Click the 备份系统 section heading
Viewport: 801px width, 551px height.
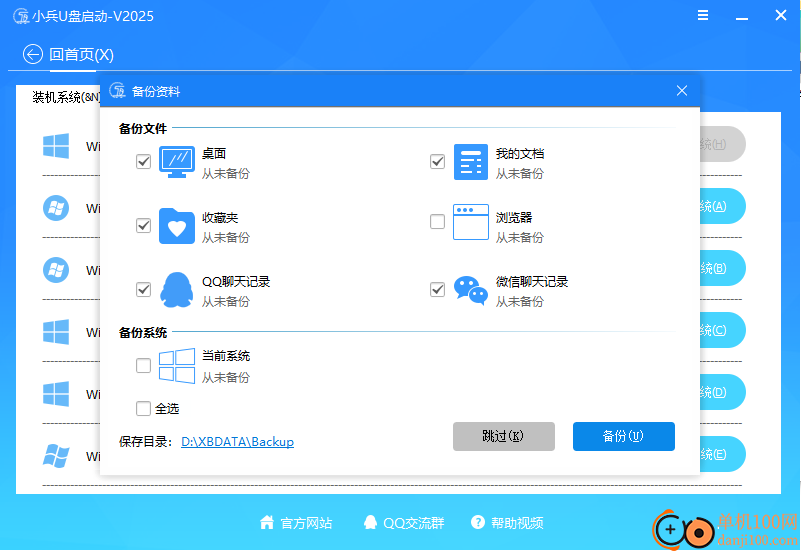143,333
